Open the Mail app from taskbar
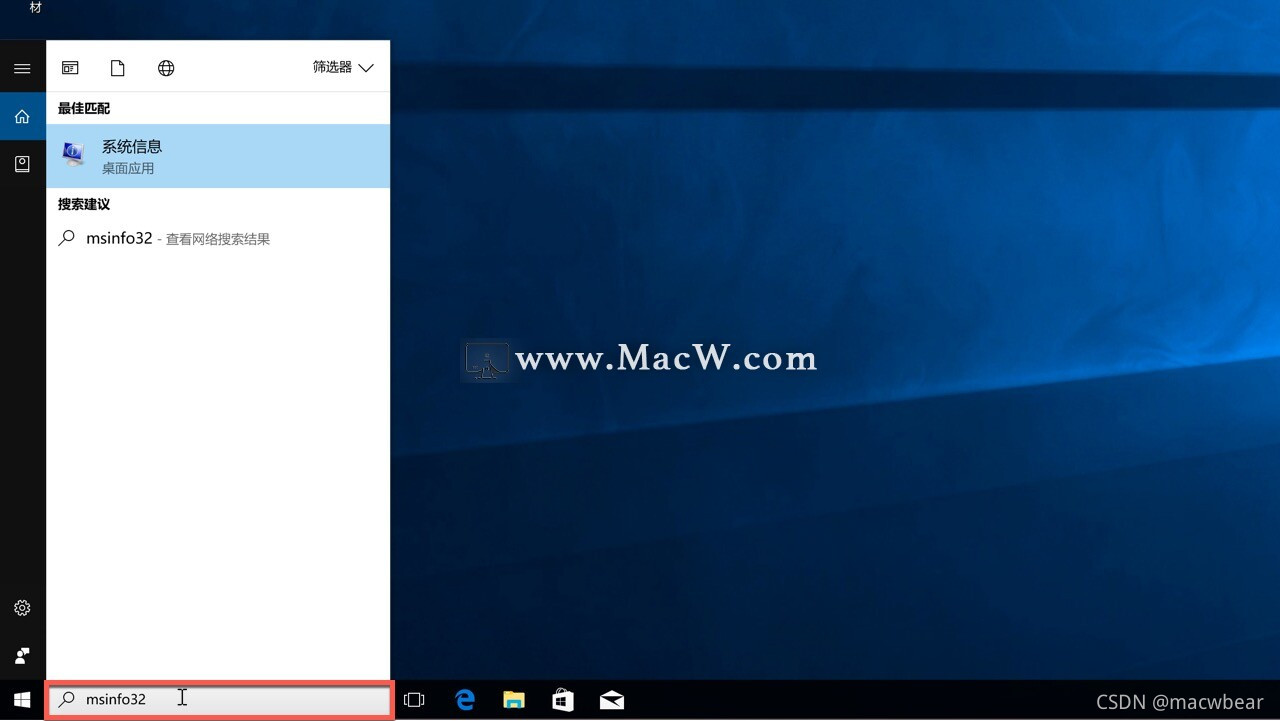This screenshot has height=721, width=1280. coord(612,700)
